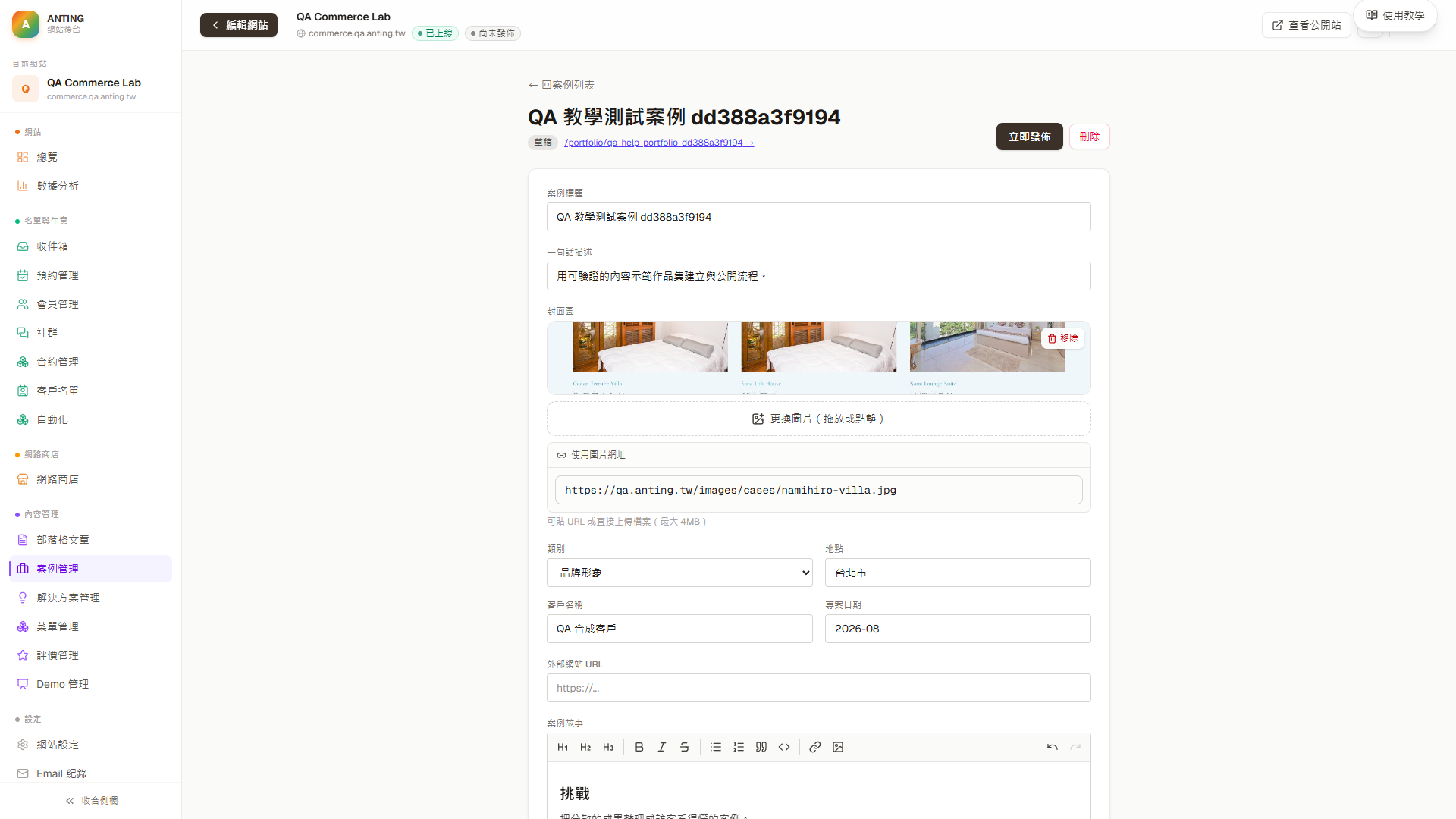1456x819 pixels.
Task: Select 案例管理 in sidebar
Action: coord(91,569)
